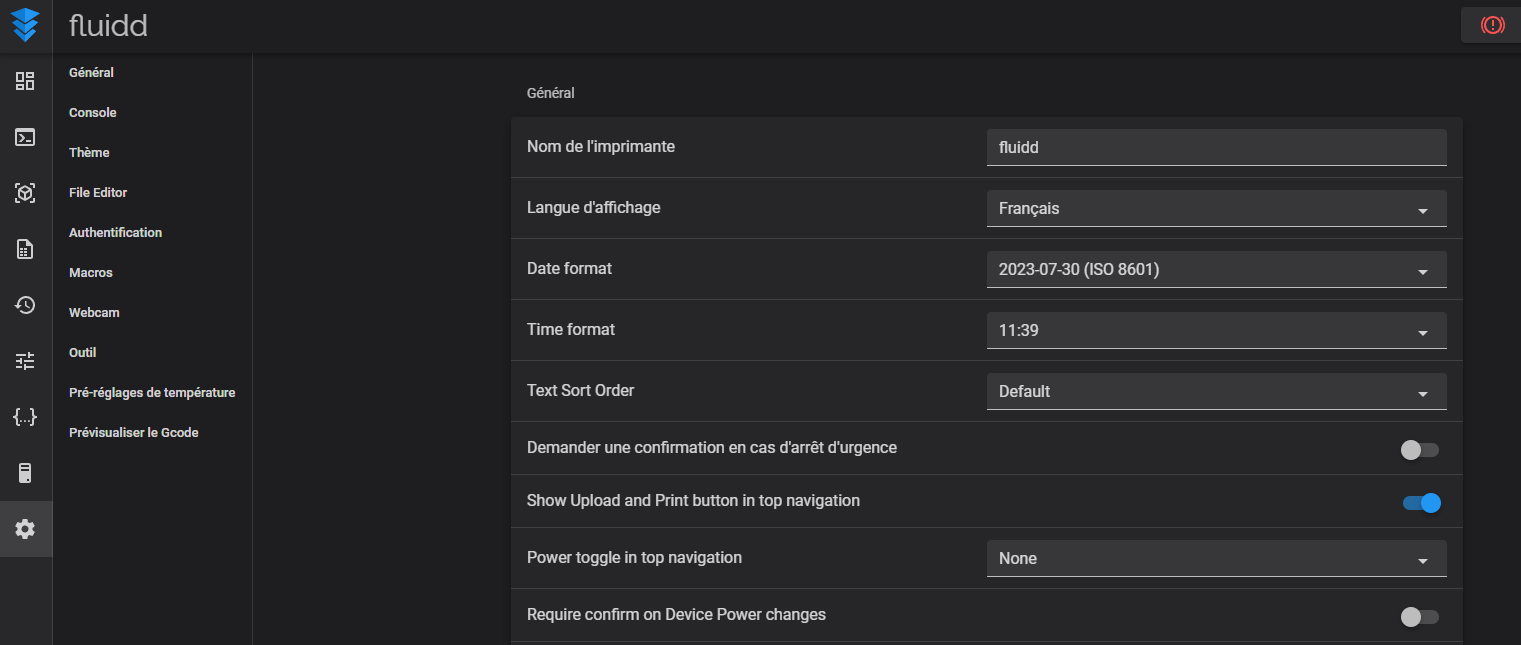This screenshot has height=645, width=1521.
Task: Go to the Thème settings section
Action: (89, 153)
